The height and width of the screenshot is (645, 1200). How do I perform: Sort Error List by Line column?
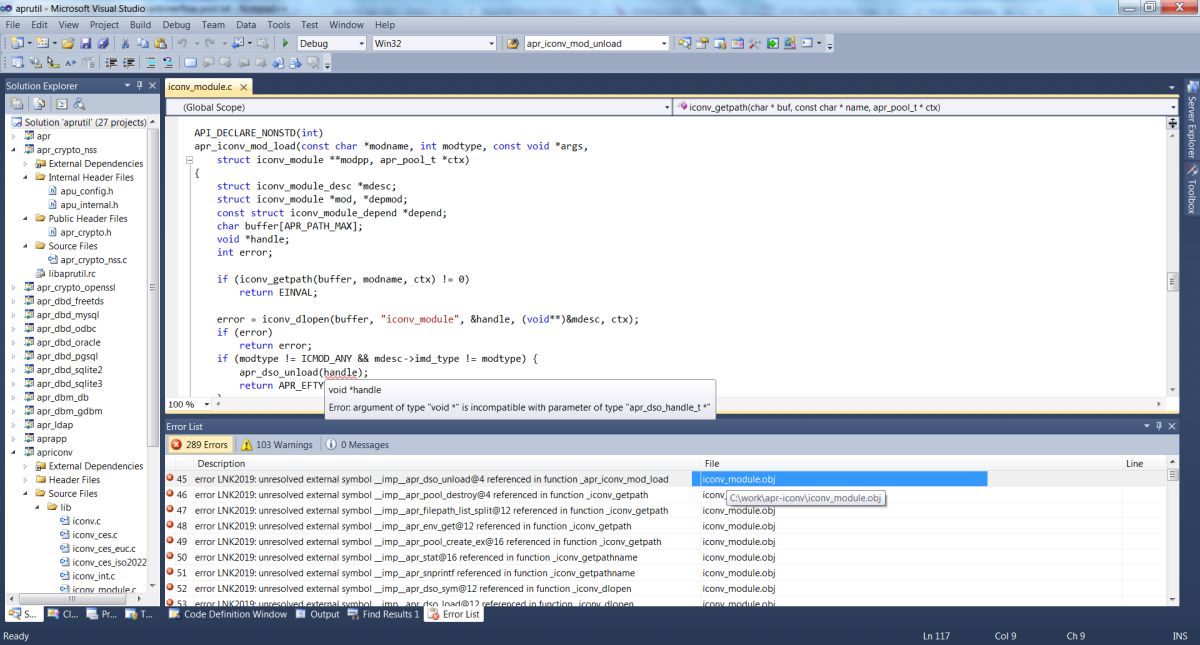(x=1143, y=464)
